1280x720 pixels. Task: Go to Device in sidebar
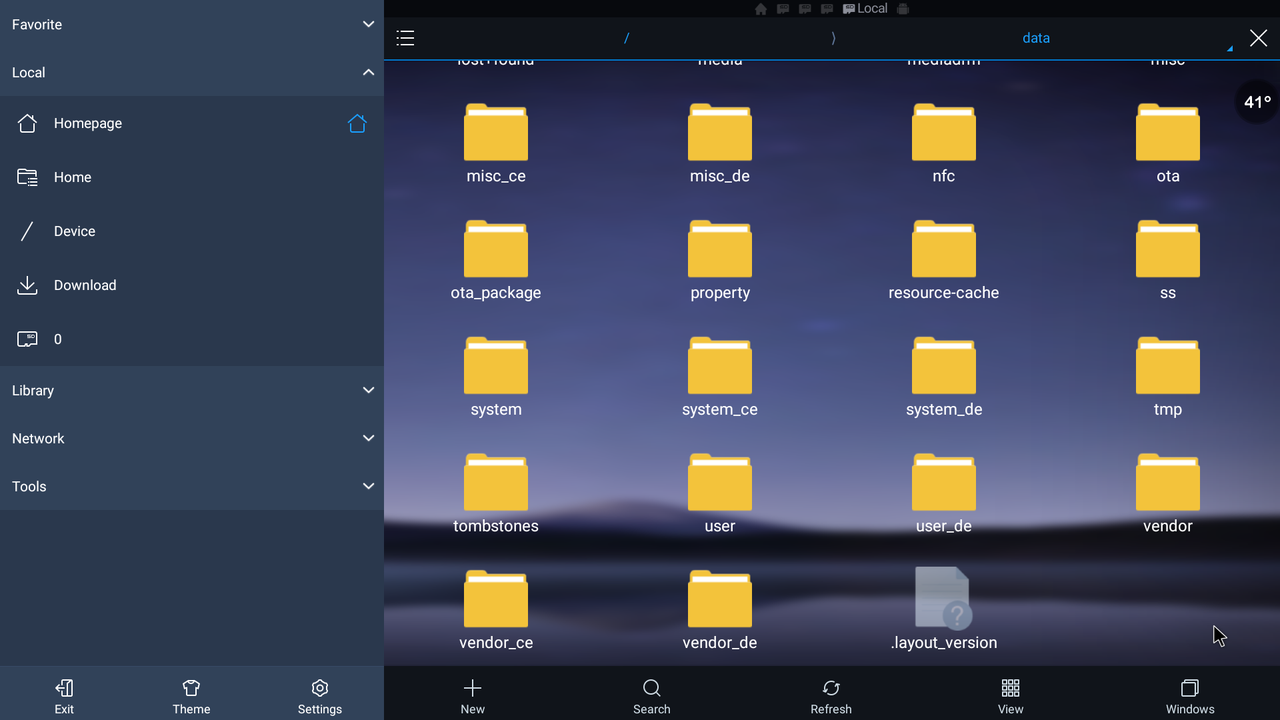(192, 231)
